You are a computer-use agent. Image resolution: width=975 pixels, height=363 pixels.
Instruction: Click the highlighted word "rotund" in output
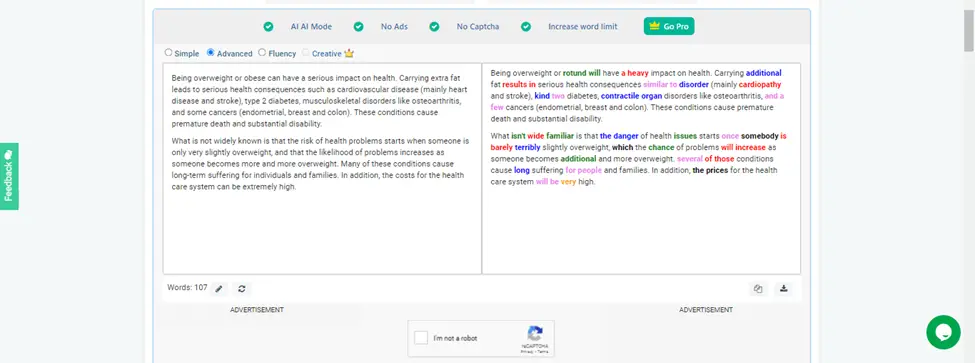(575, 73)
